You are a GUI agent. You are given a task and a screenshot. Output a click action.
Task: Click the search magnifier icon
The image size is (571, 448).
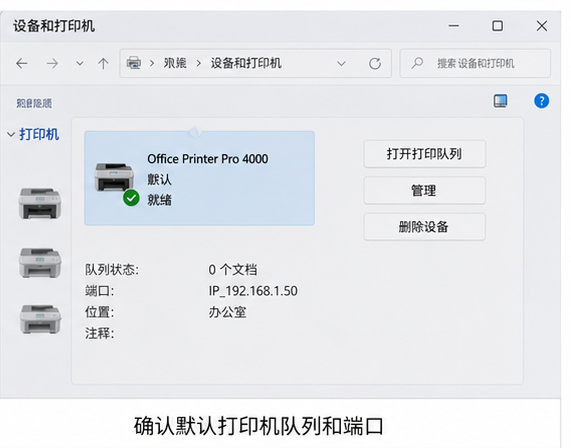pos(417,63)
